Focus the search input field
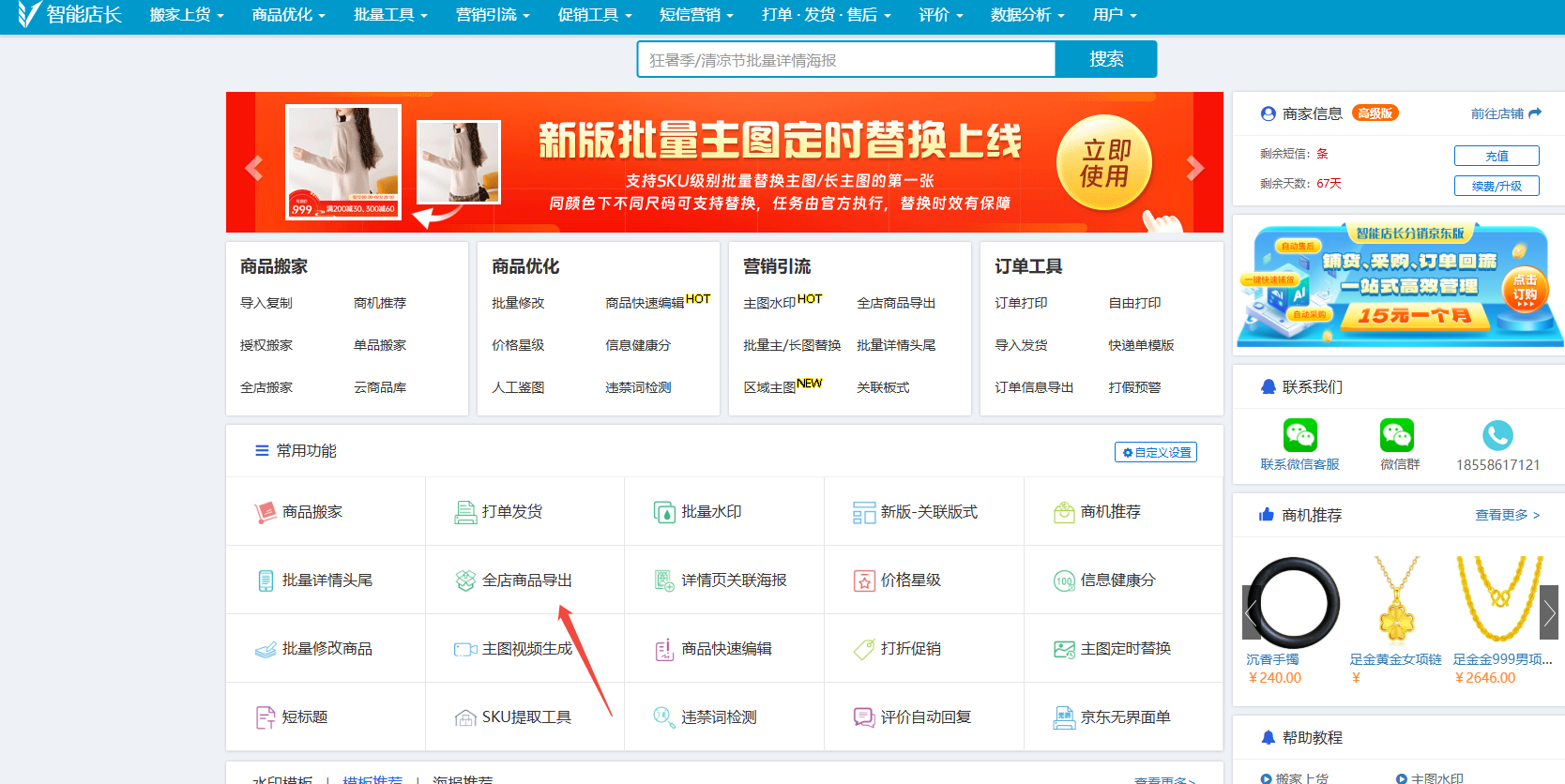The height and width of the screenshot is (784, 1565). tap(846, 60)
